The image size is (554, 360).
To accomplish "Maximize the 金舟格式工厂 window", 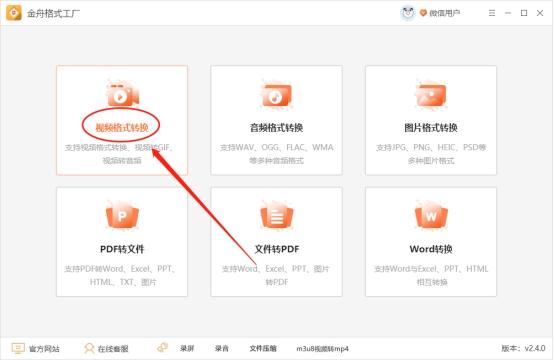I will click(524, 13).
